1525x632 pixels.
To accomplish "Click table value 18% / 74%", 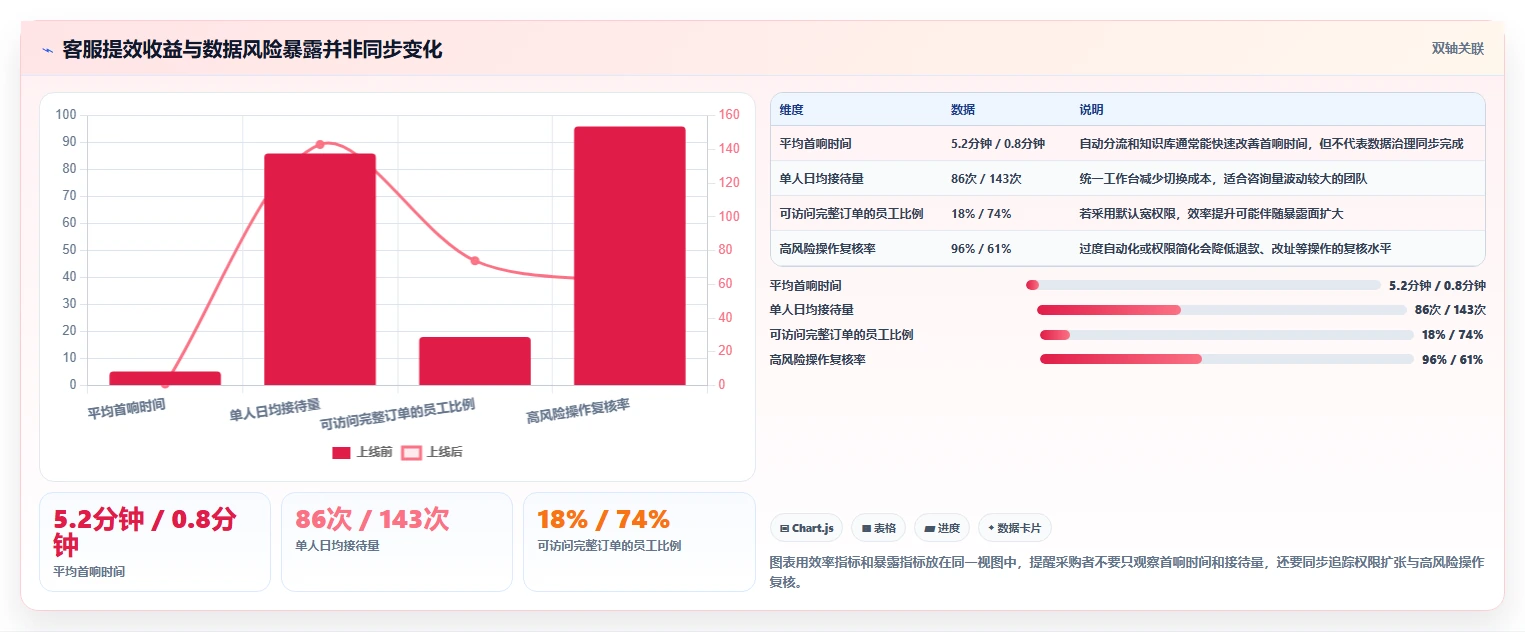I will (980, 214).
